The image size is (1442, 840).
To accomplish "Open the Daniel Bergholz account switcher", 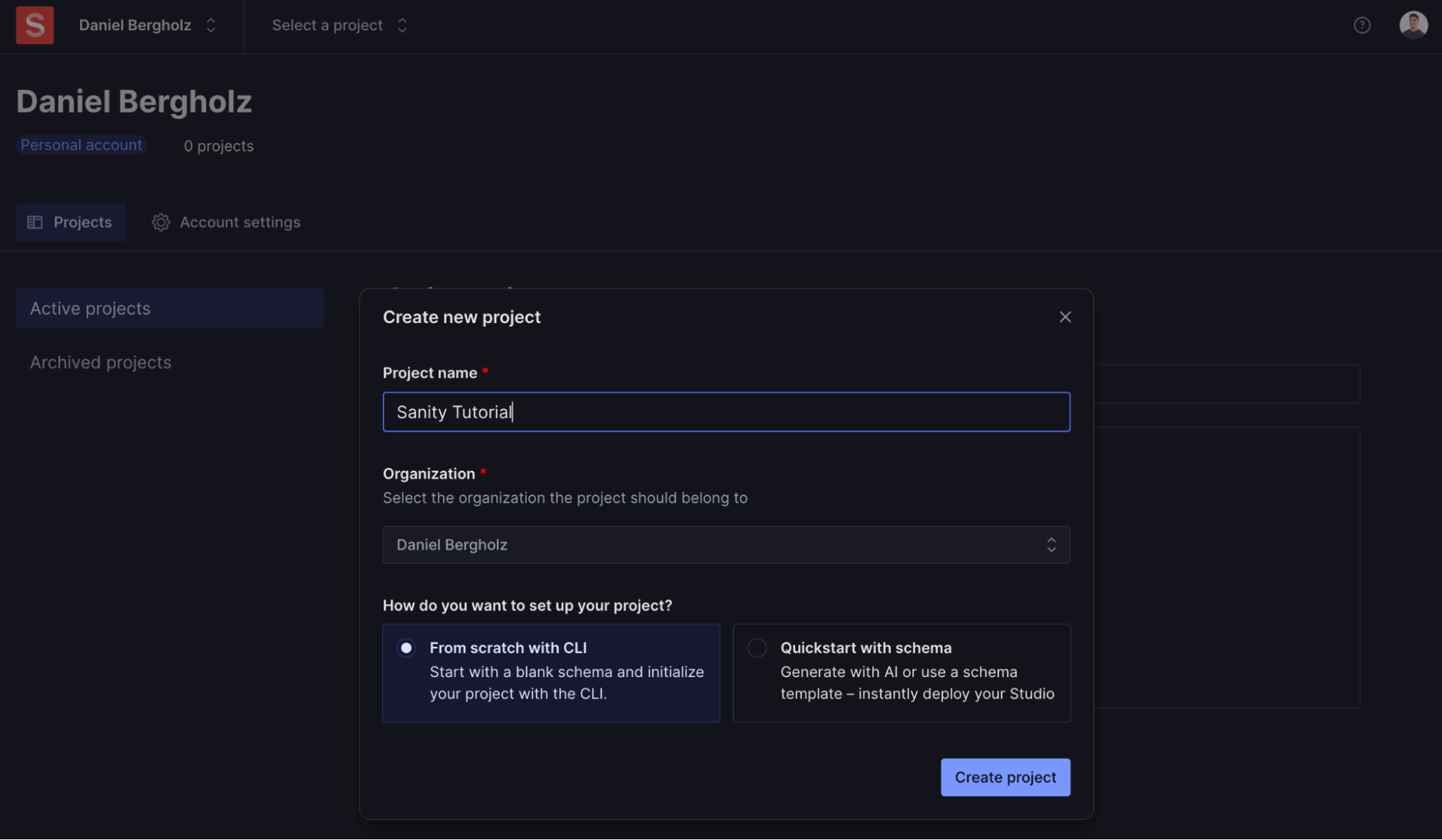I will [x=135, y=25].
